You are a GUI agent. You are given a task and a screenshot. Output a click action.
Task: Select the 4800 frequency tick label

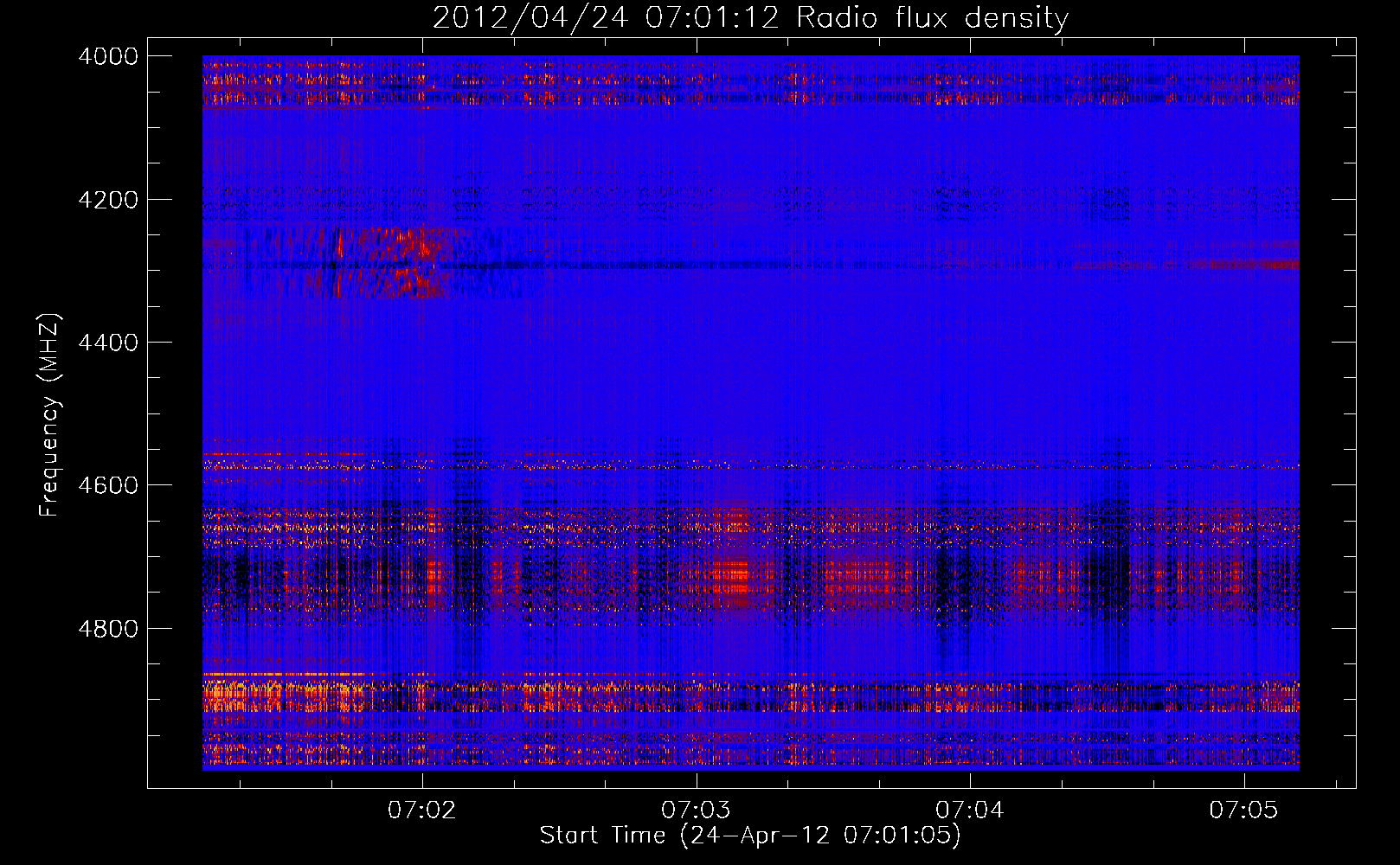tap(108, 628)
